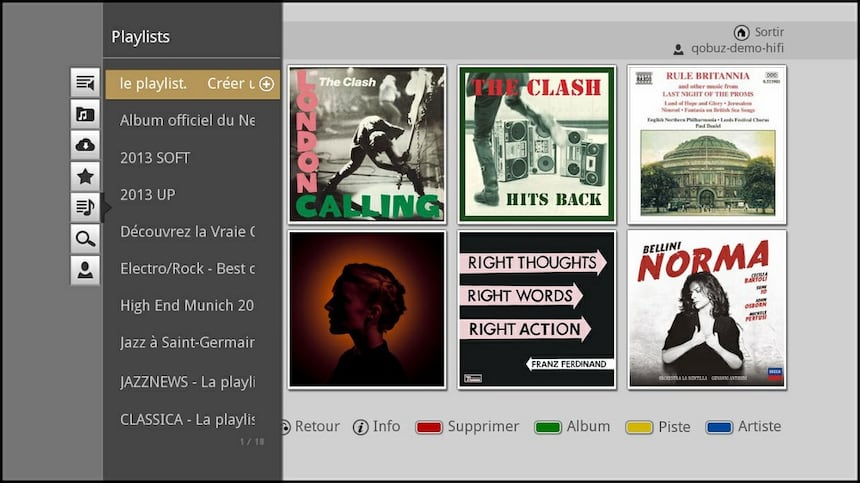Click the plus icon to create playlist
This screenshot has height=483, width=860.
(x=267, y=84)
